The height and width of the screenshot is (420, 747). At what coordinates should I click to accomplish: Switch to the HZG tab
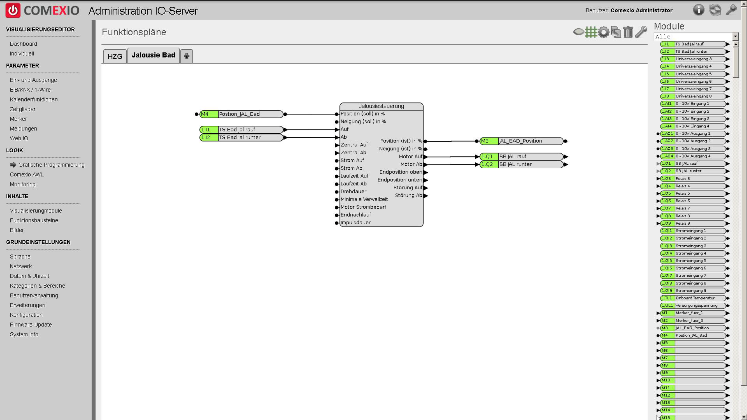pyautogui.click(x=115, y=56)
